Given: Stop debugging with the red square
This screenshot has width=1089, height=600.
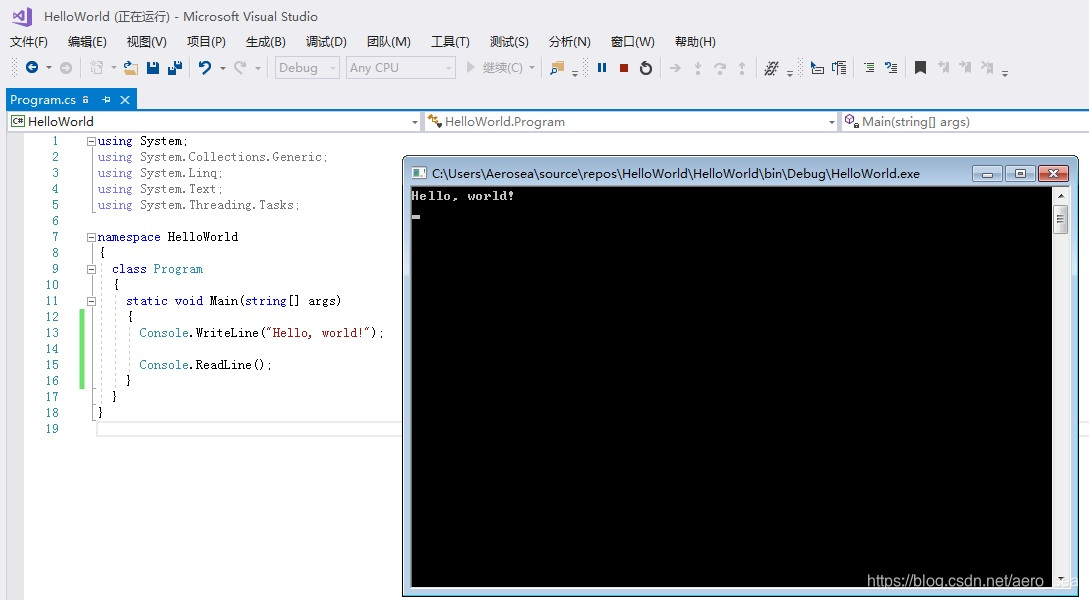Looking at the screenshot, I should point(624,67).
